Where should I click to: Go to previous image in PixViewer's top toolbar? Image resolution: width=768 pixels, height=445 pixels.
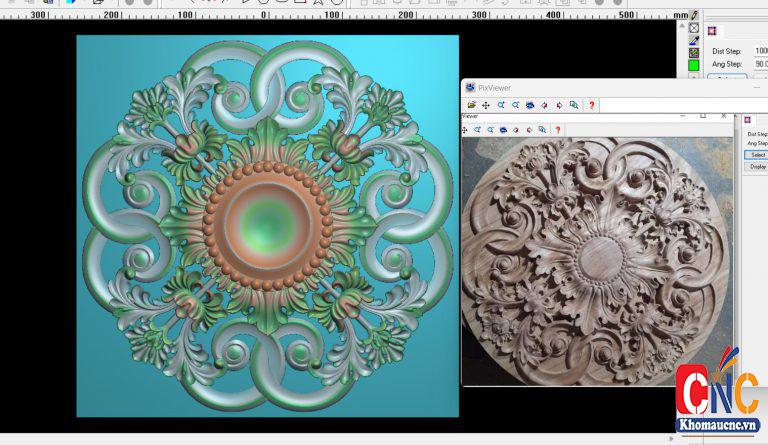tap(544, 105)
